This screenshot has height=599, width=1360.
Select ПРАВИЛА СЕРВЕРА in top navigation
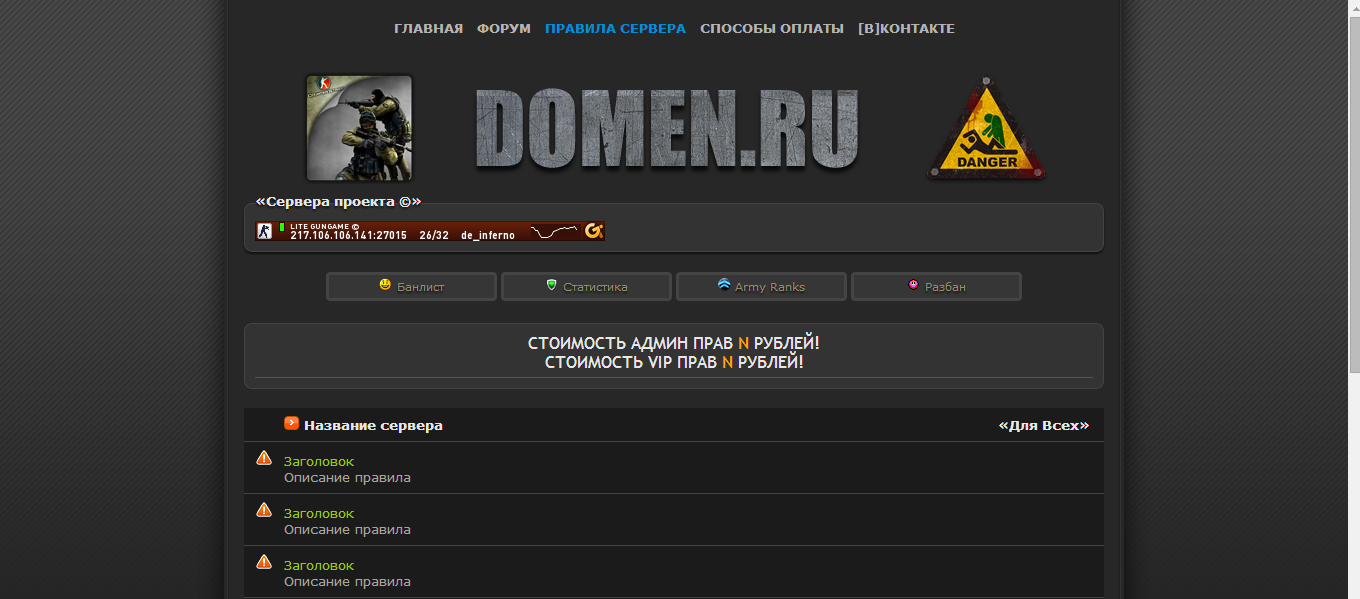615,28
